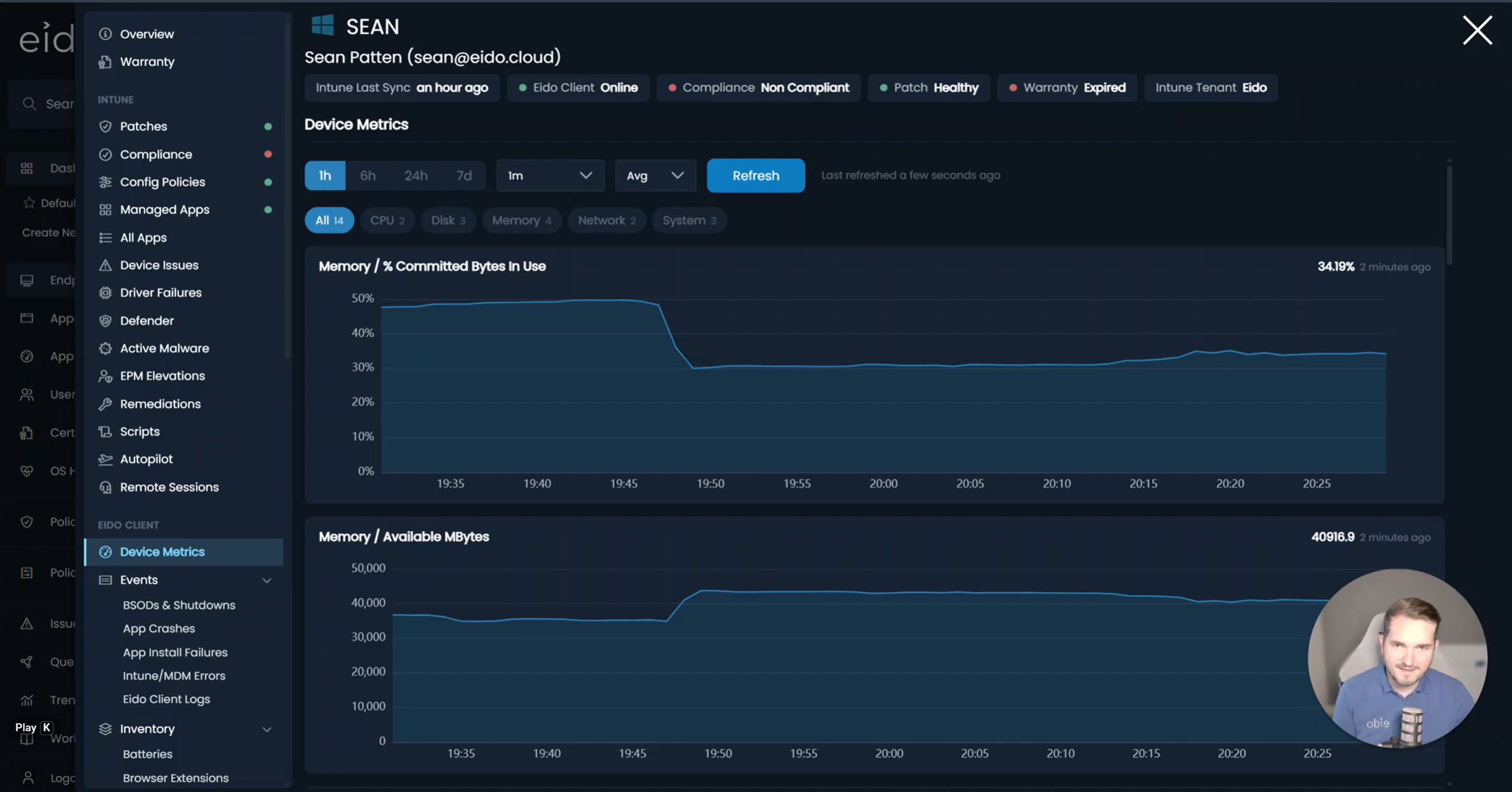Collapse the Inventory section chevron
This screenshot has height=792, width=1512.
(x=267, y=729)
